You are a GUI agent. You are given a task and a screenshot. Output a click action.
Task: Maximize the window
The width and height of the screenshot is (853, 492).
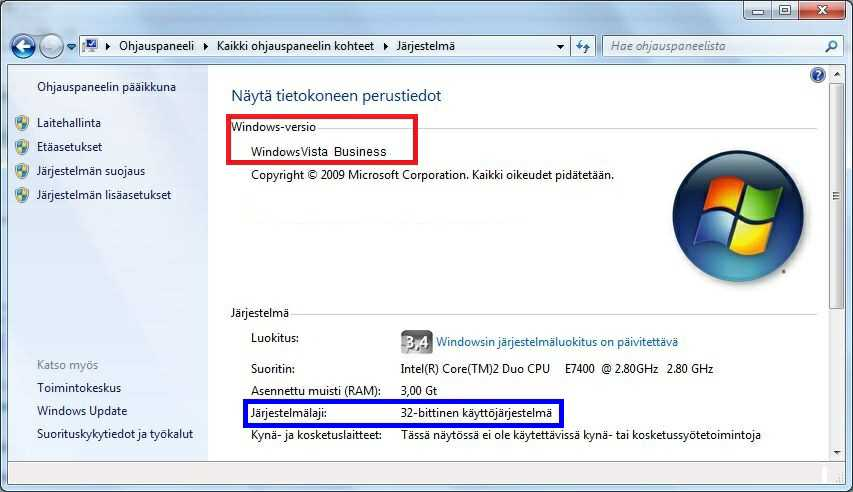(x=785, y=10)
